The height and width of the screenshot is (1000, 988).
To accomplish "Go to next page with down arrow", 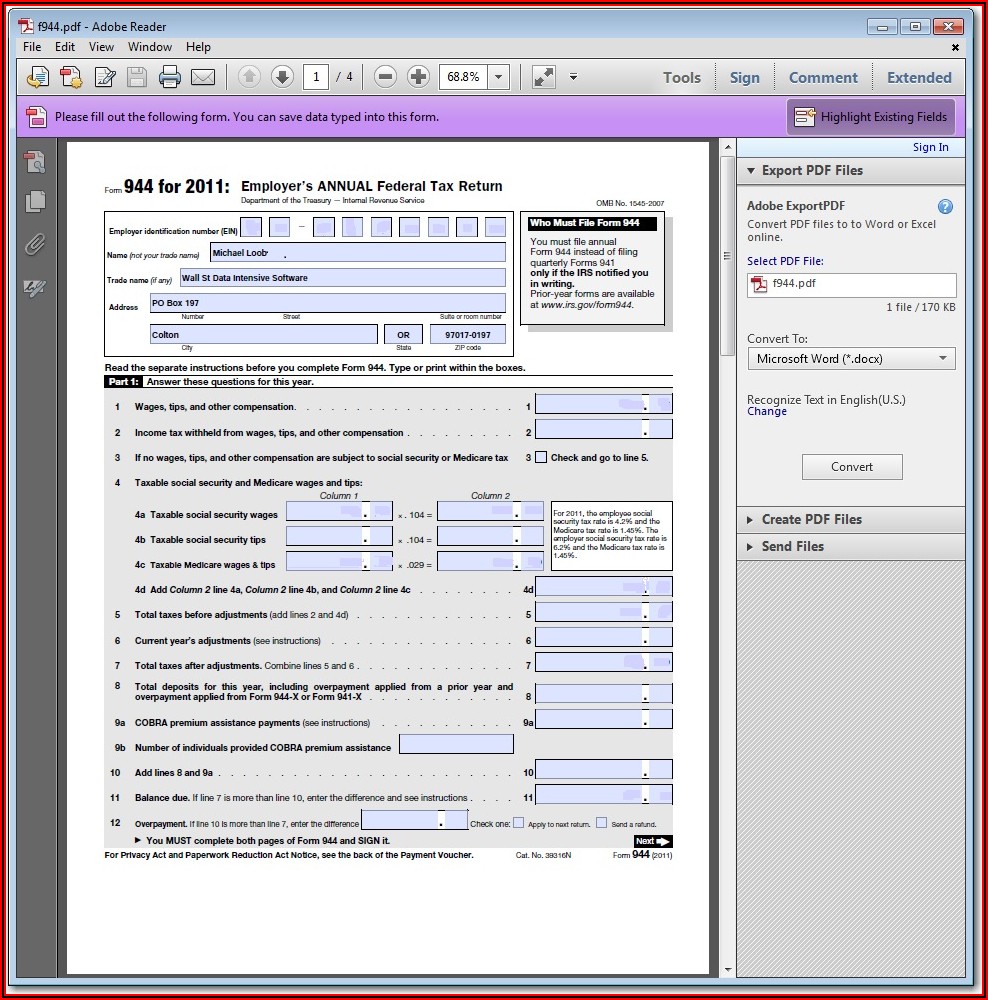I will point(282,77).
